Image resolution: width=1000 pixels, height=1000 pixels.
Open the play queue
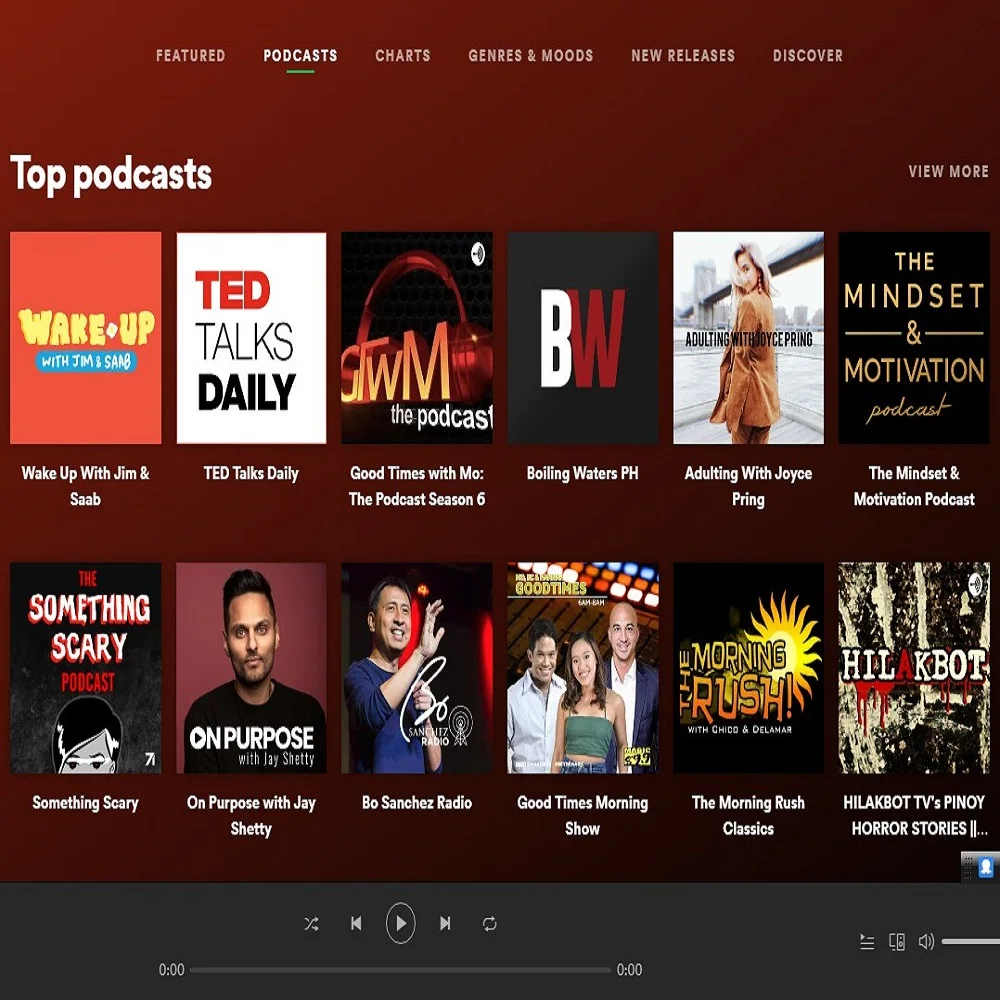(867, 942)
